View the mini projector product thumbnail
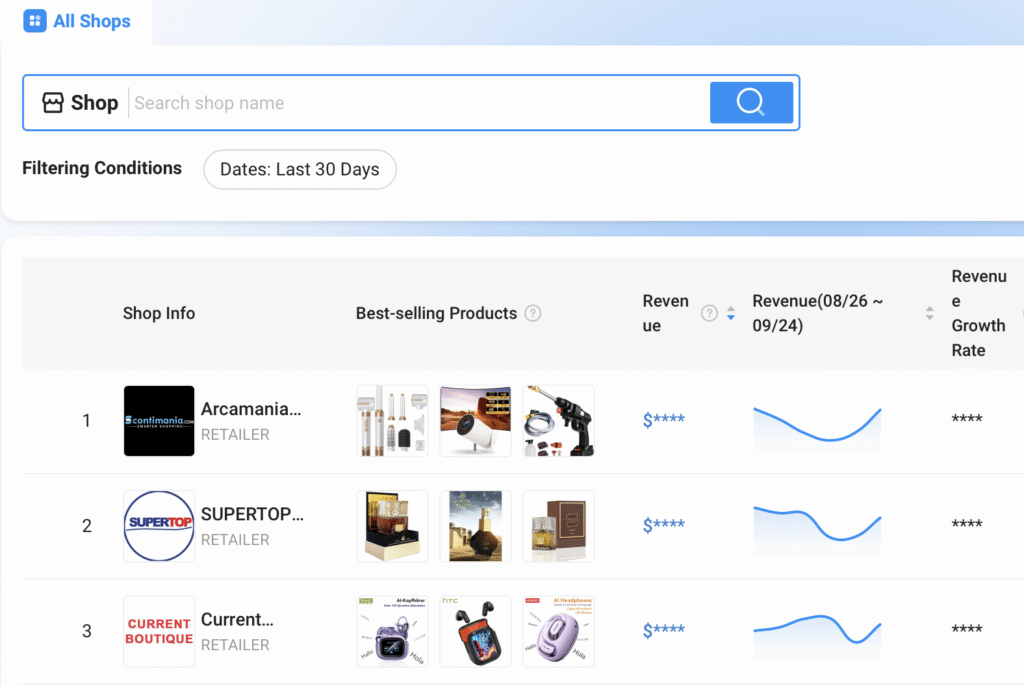This screenshot has height=686, width=1024. click(x=475, y=421)
